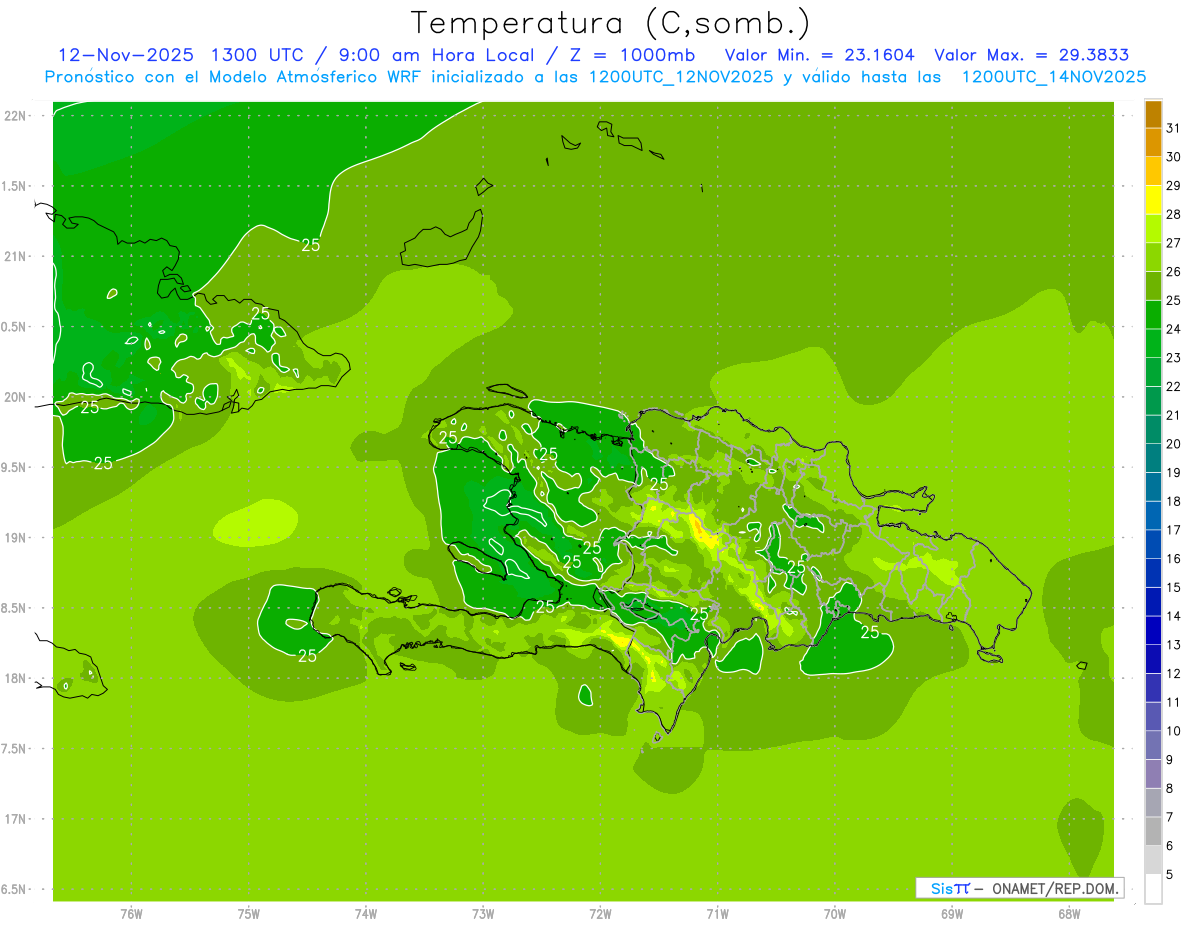Click the '22N' latitude axis label
This screenshot has width=1200, height=927.
(x=15, y=116)
